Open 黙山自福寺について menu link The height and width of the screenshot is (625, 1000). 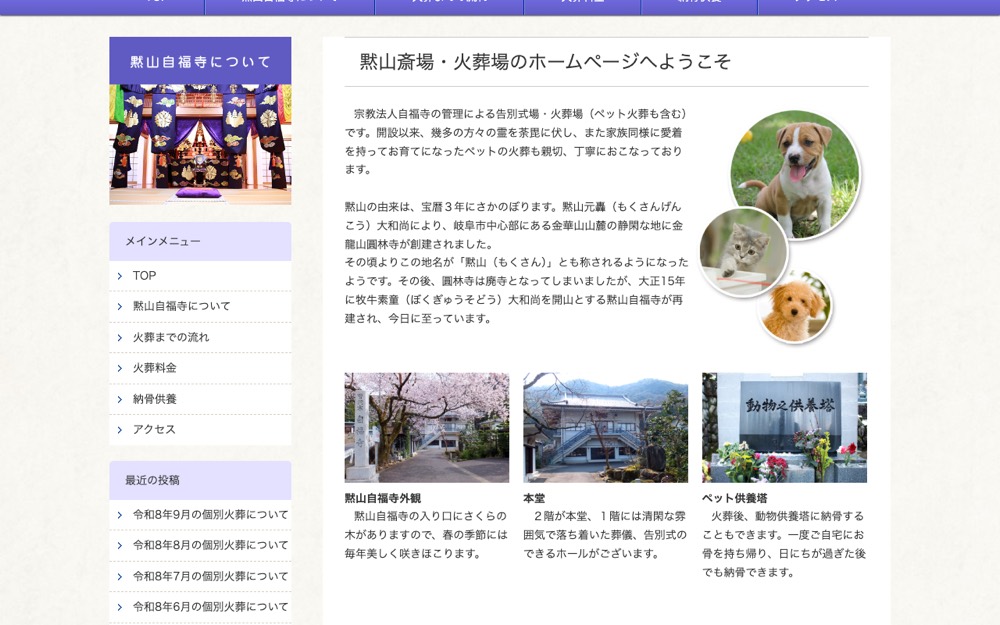181,306
